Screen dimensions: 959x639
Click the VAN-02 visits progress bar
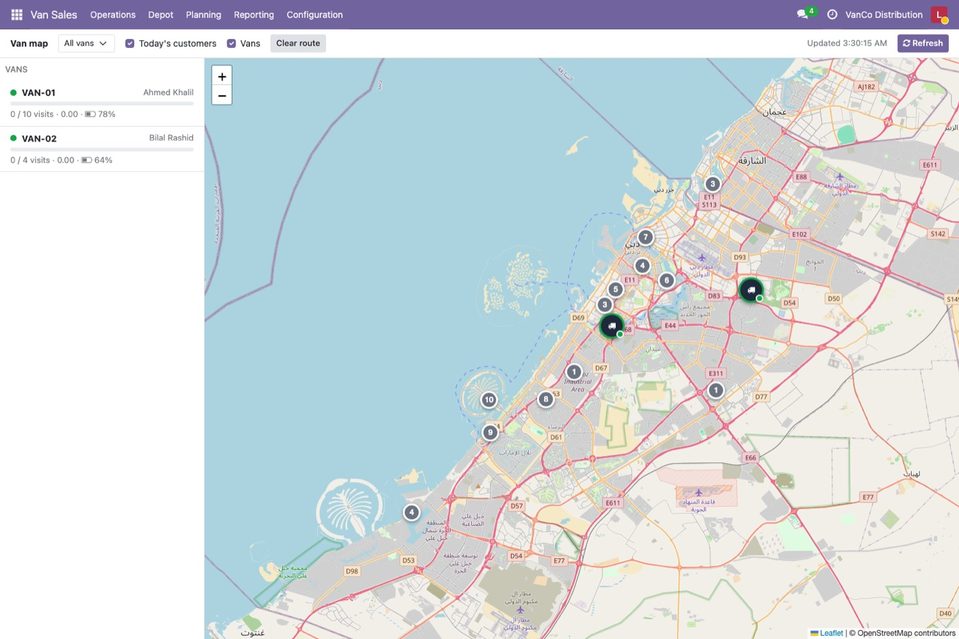pos(102,149)
